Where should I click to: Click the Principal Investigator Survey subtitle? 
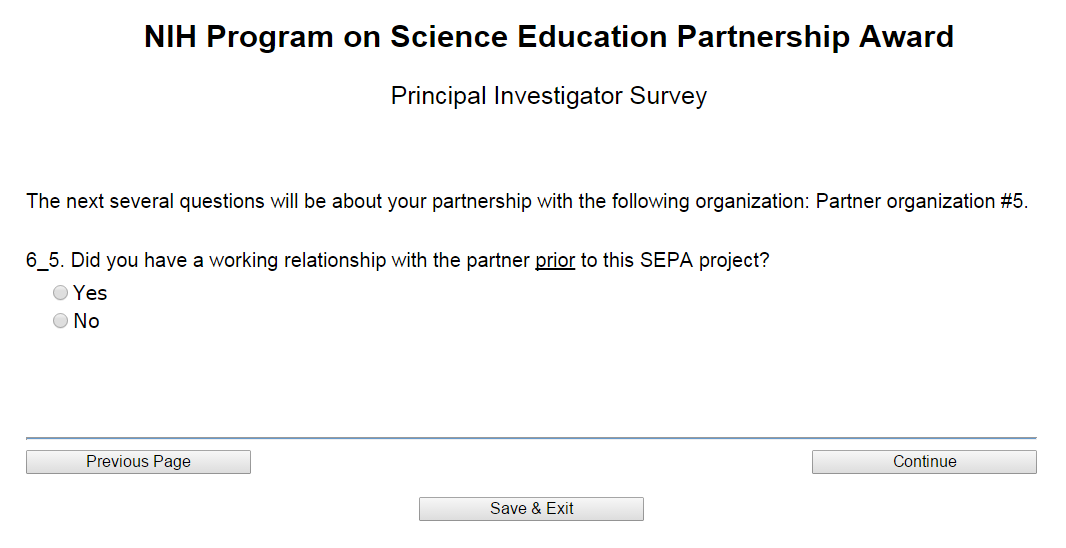coord(548,96)
